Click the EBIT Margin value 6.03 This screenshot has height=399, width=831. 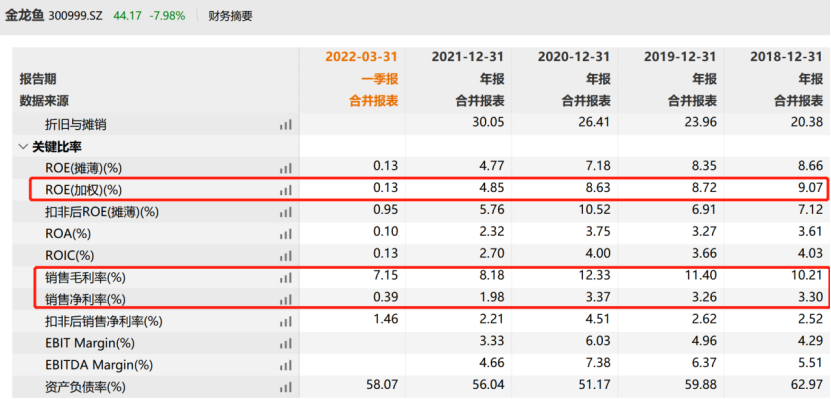click(598, 341)
